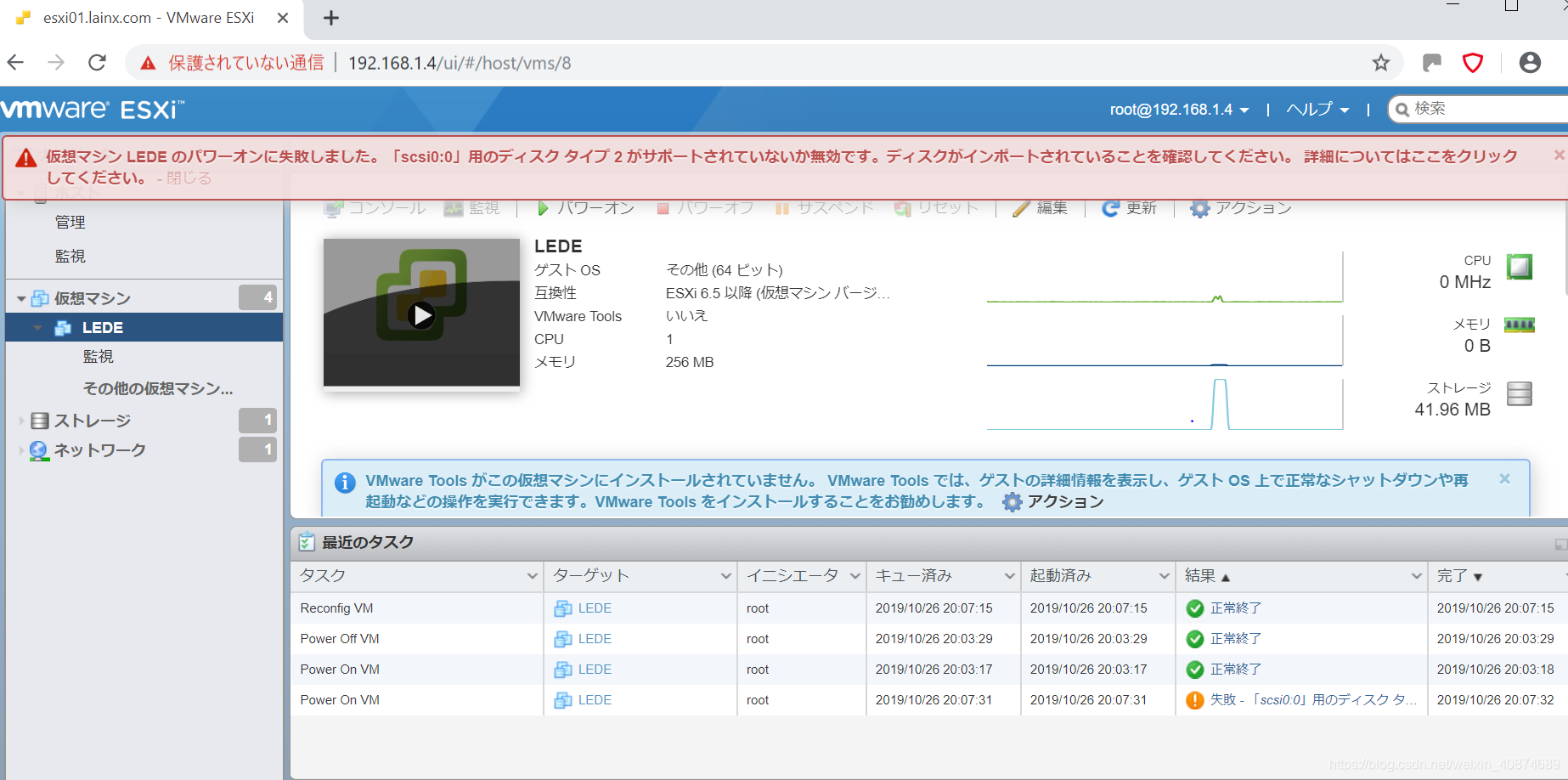1568x780 pixels.
Task: Click 最近のタスク panel icon
Action: pyautogui.click(x=307, y=542)
